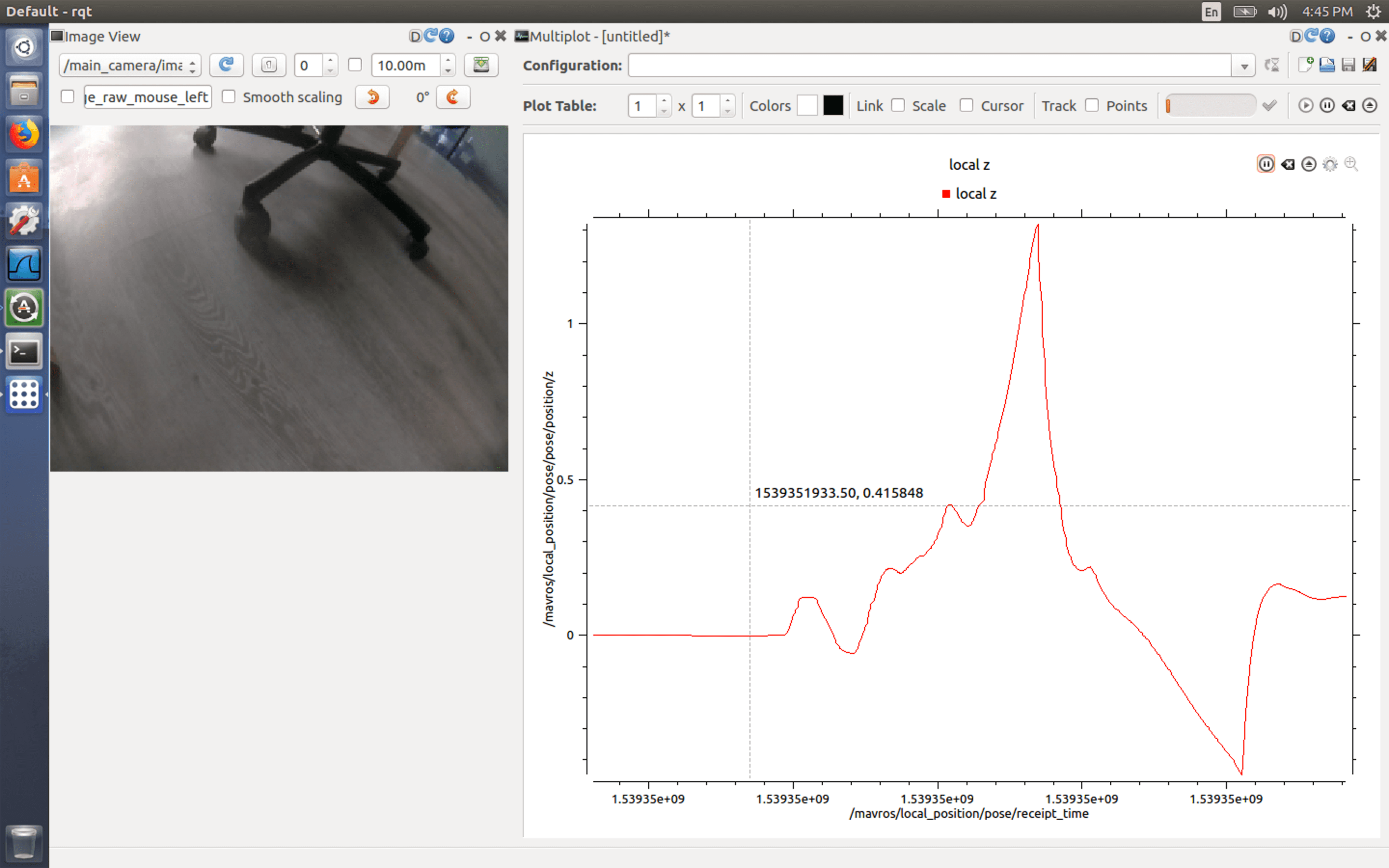
Task: Select the black color swatch
Action: click(833, 106)
